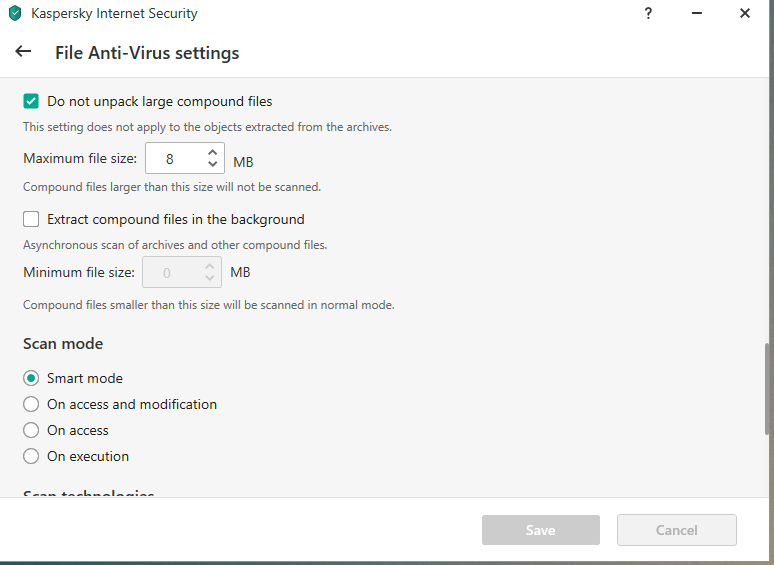Image resolution: width=774 pixels, height=565 pixels.
Task: Pick On execution scan mode
Action: (31, 456)
